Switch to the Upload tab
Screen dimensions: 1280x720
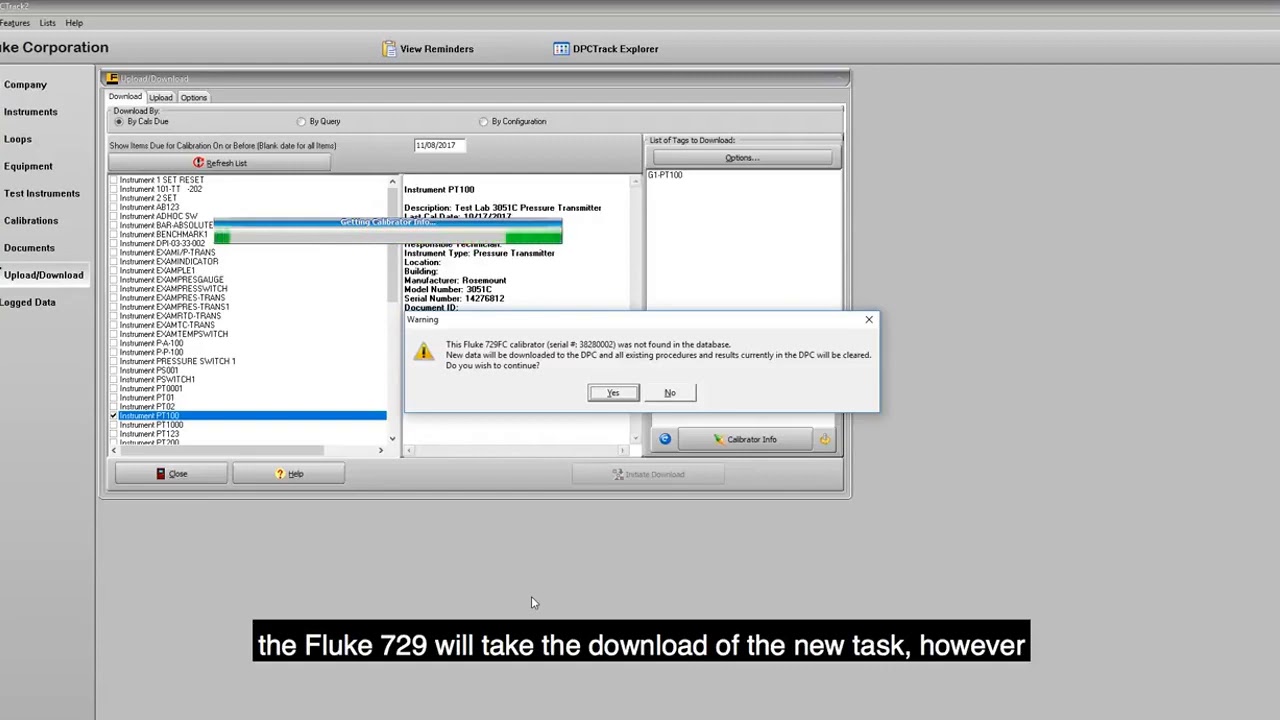(161, 98)
